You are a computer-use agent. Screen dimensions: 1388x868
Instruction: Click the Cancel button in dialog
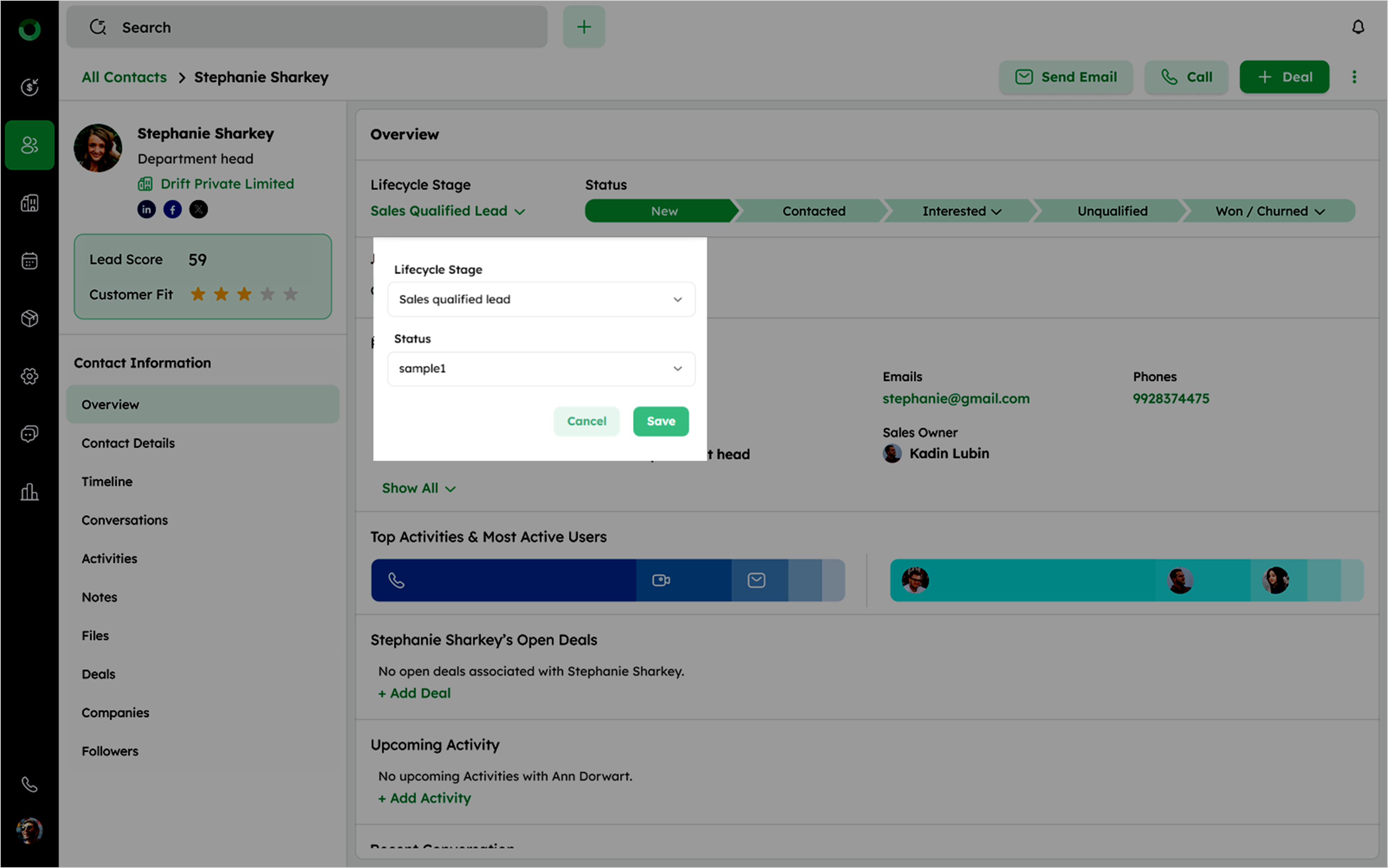(586, 421)
